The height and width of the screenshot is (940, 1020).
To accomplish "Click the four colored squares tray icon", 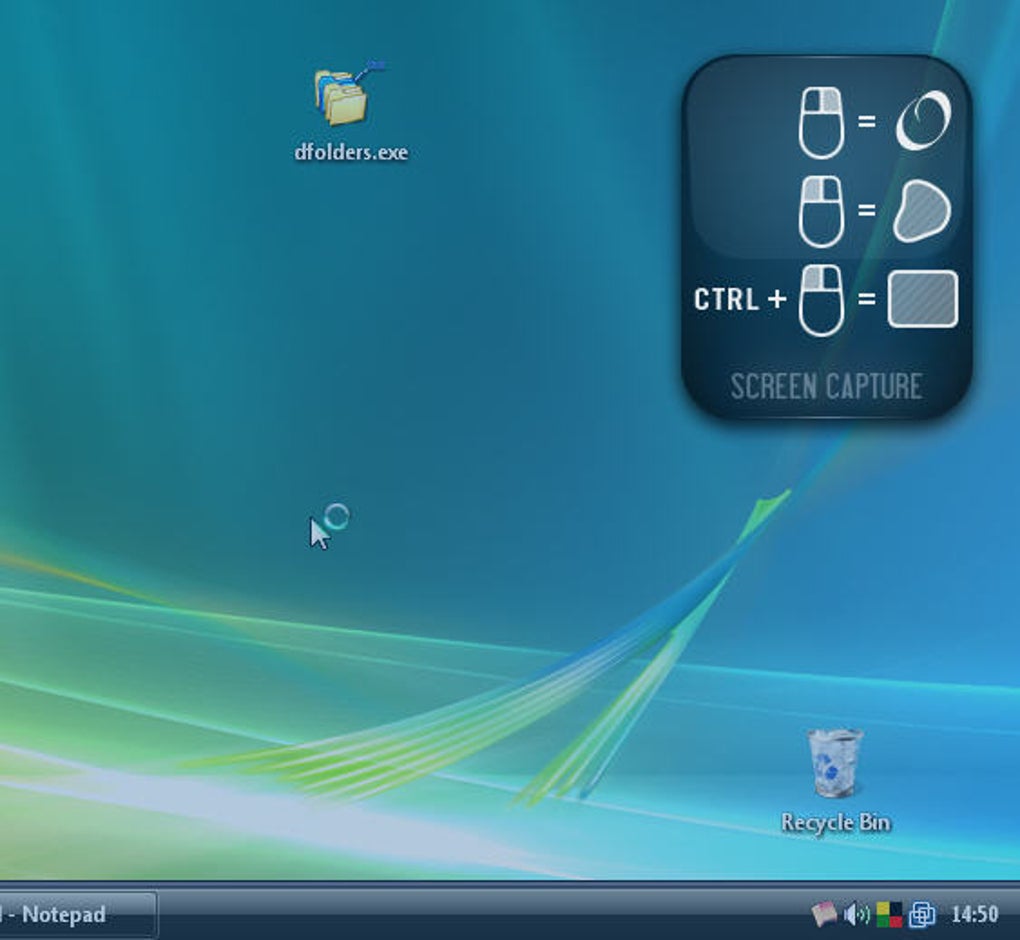I will tap(888, 914).
